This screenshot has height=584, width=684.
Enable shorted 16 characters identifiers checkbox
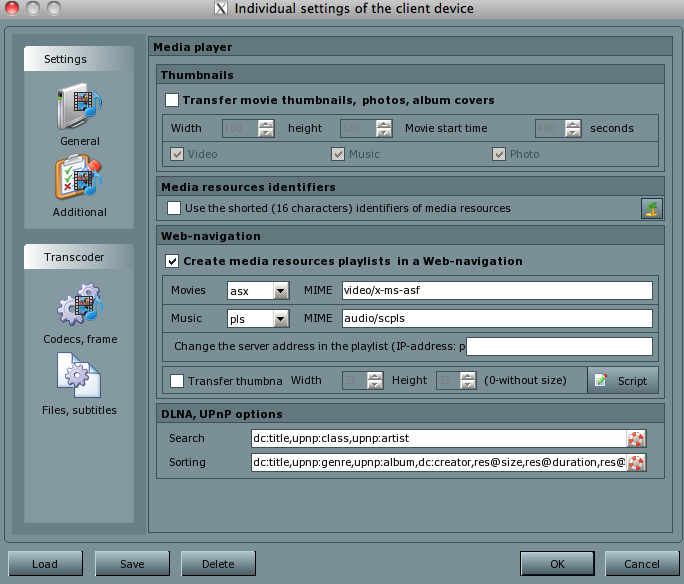[x=174, y=208]
